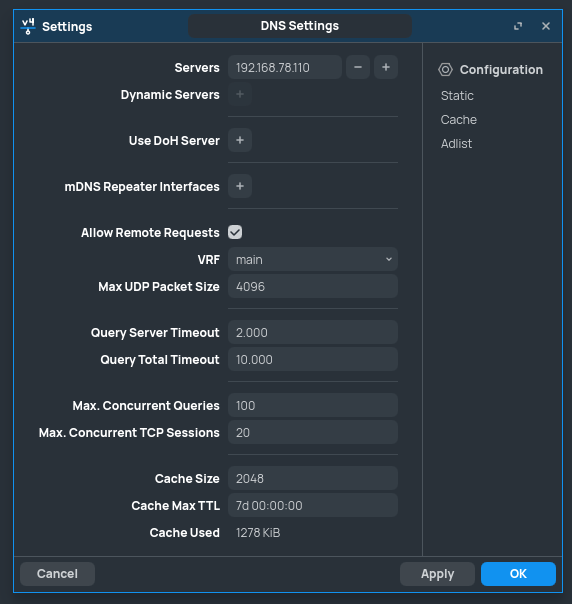
Task: Click the Configuration hexagon icon
Action: pos(446,70)
